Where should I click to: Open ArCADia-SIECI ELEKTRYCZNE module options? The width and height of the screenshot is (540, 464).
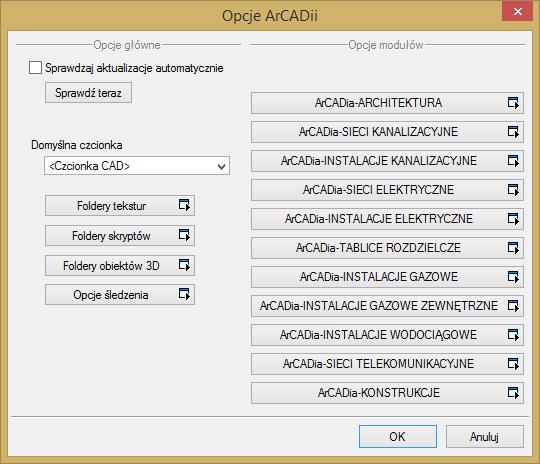[387, 190]
